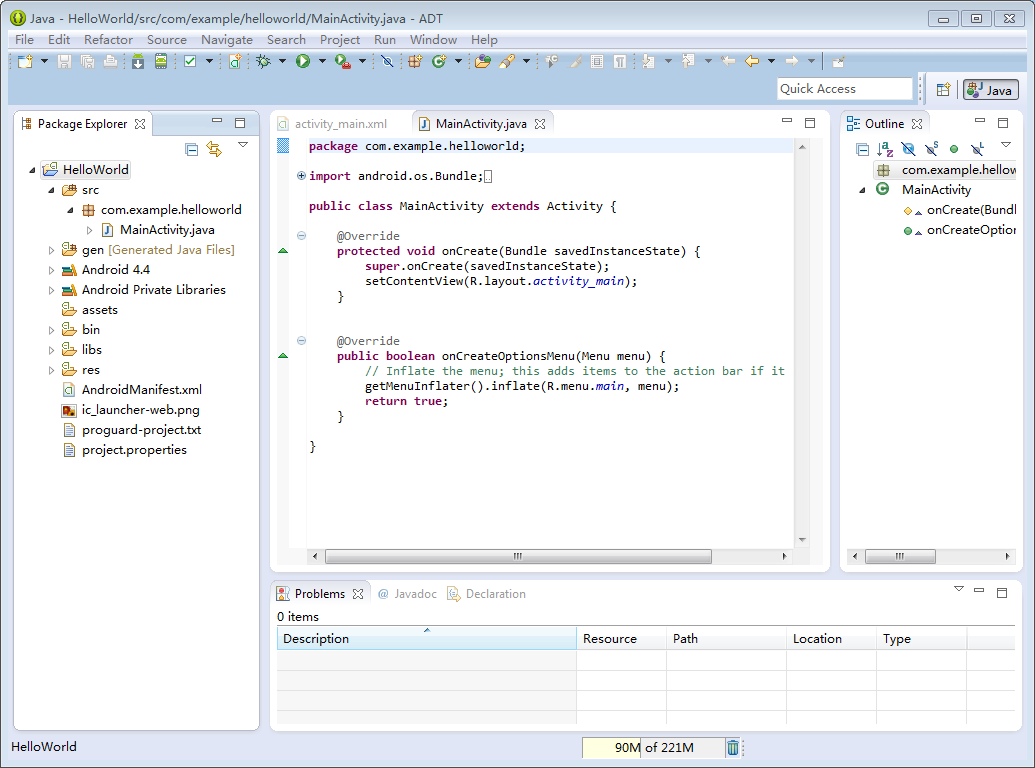Click Last Edit Location icon

point(728,61)
